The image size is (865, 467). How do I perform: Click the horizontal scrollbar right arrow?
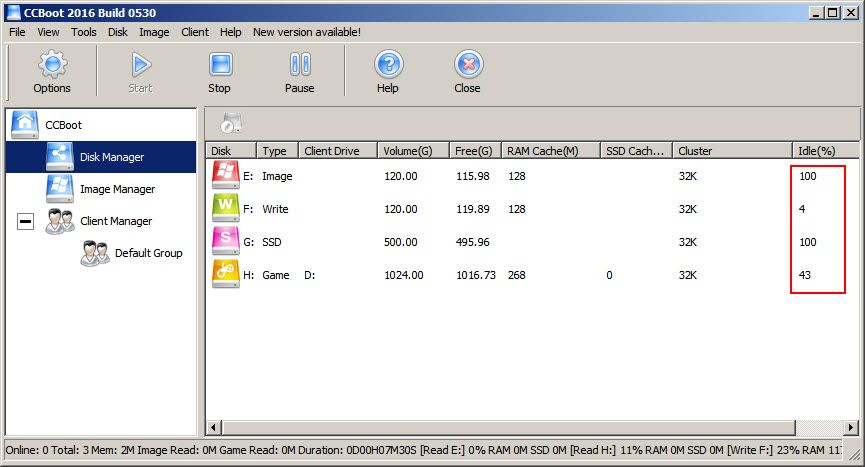click(x=851, y=427)
